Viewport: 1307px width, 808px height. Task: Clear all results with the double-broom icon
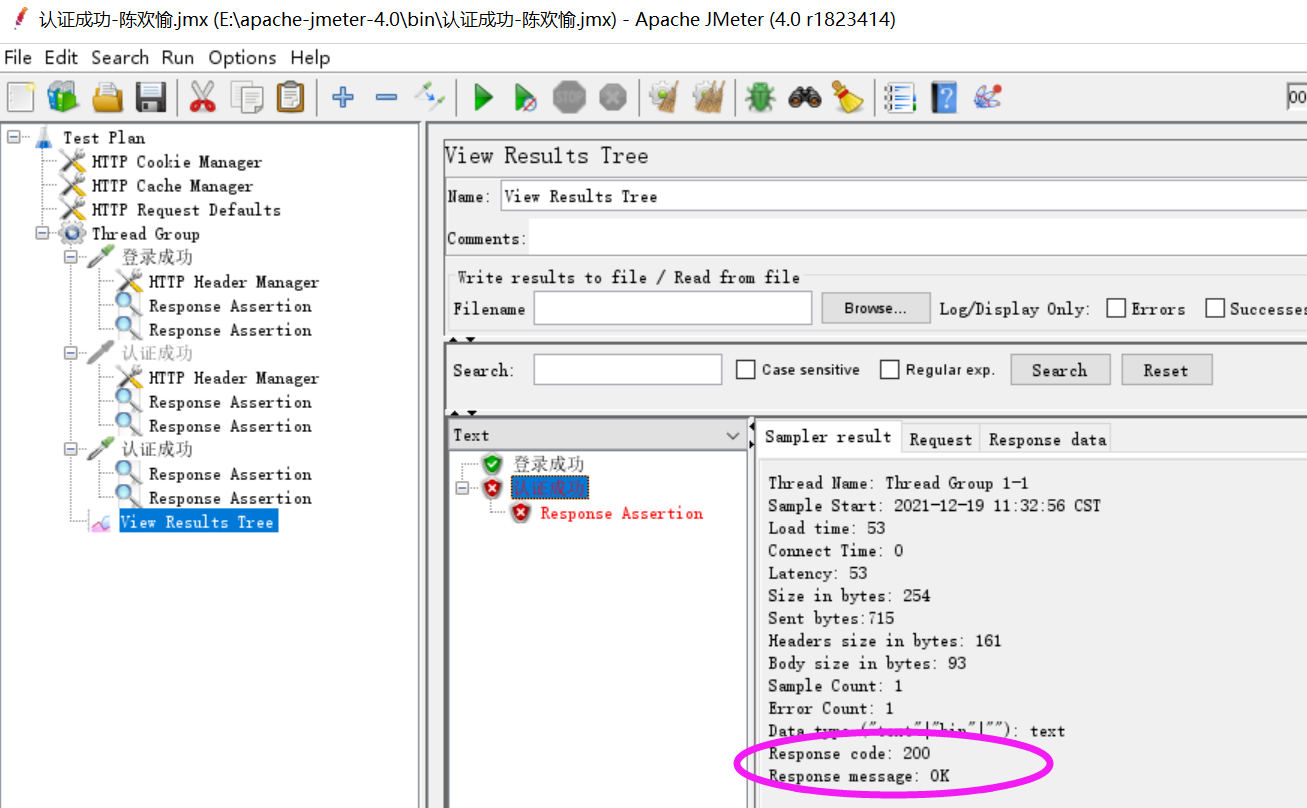coord(710,97)
